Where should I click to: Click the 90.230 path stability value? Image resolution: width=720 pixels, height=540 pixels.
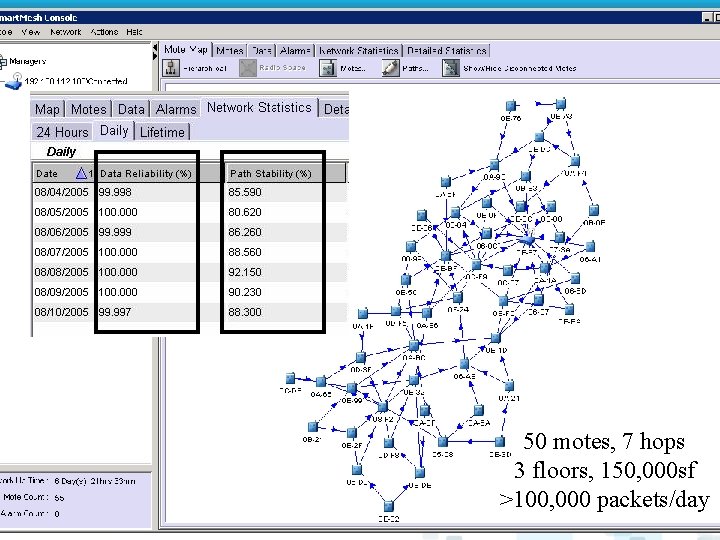pos(245,292)
